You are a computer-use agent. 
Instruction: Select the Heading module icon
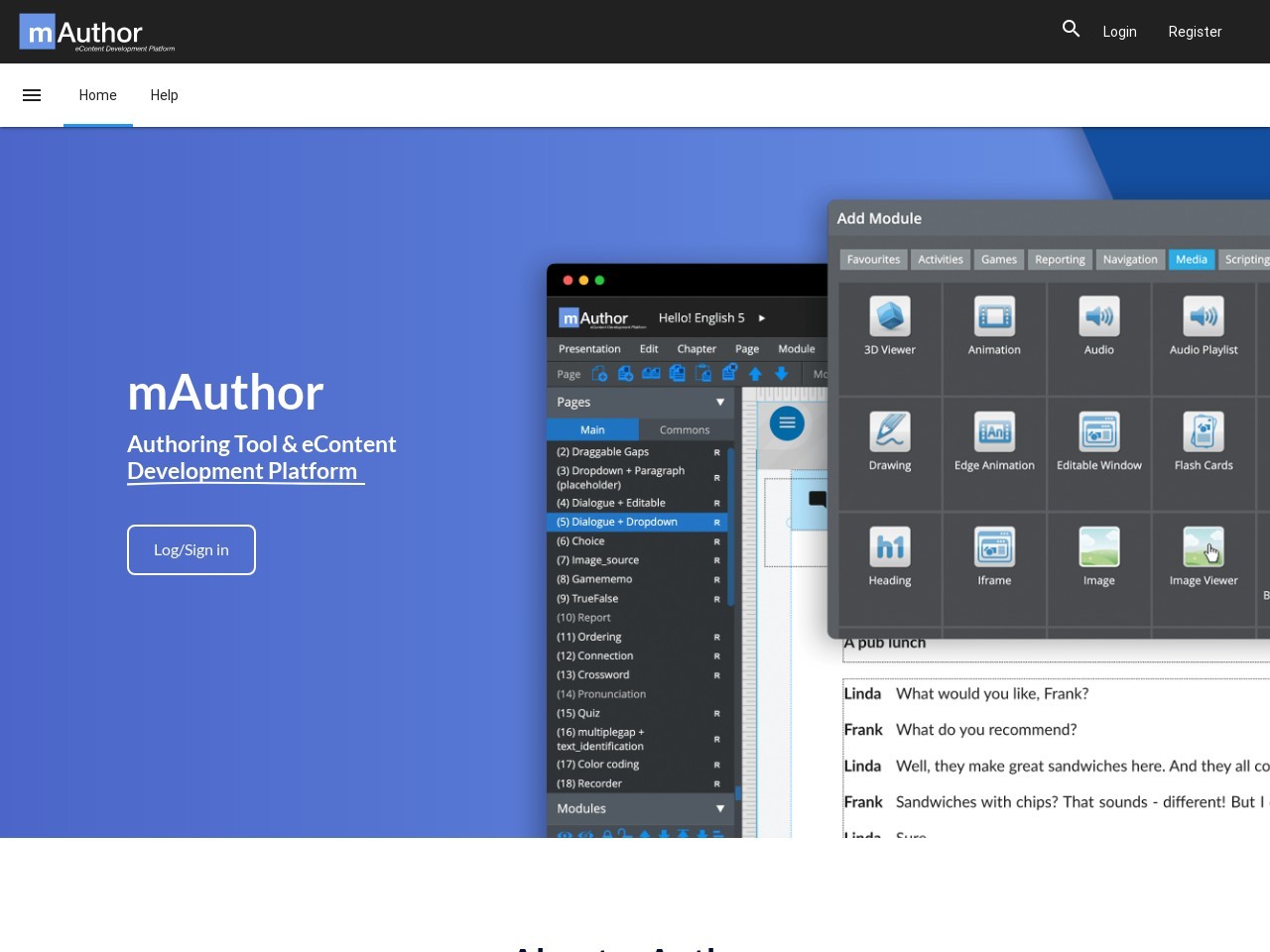890,546
